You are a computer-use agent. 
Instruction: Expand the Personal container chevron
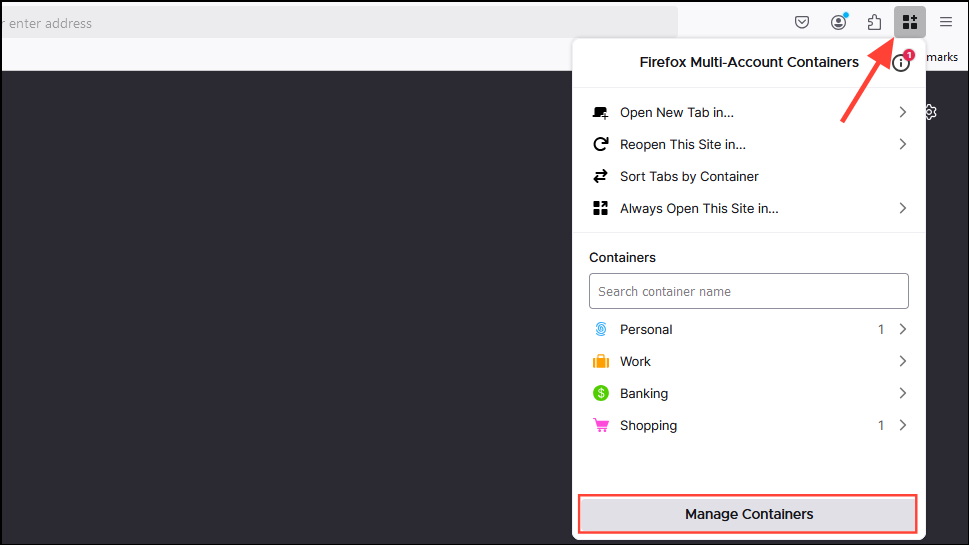click(903, 329)
